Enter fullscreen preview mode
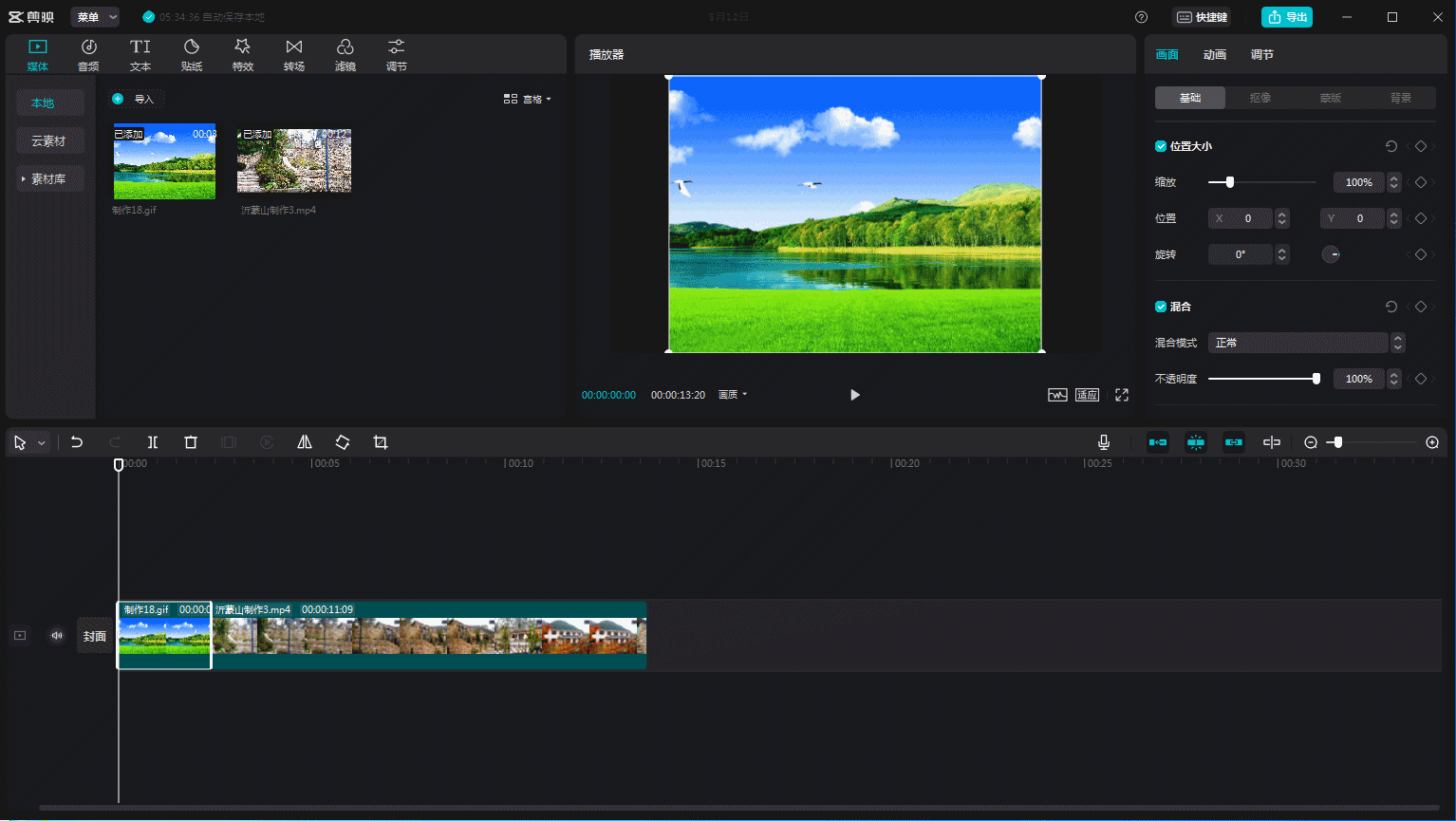 coord(1122,395)
